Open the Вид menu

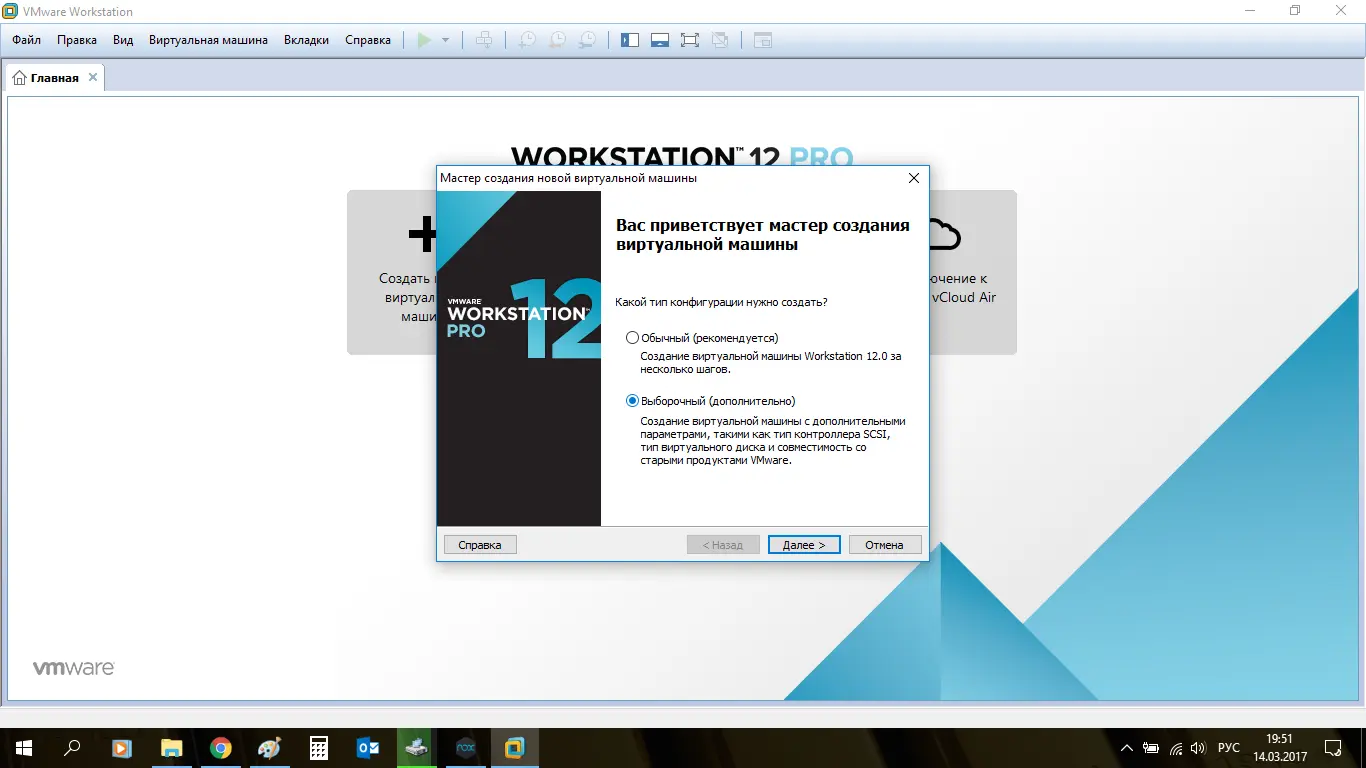coord(123,40)
